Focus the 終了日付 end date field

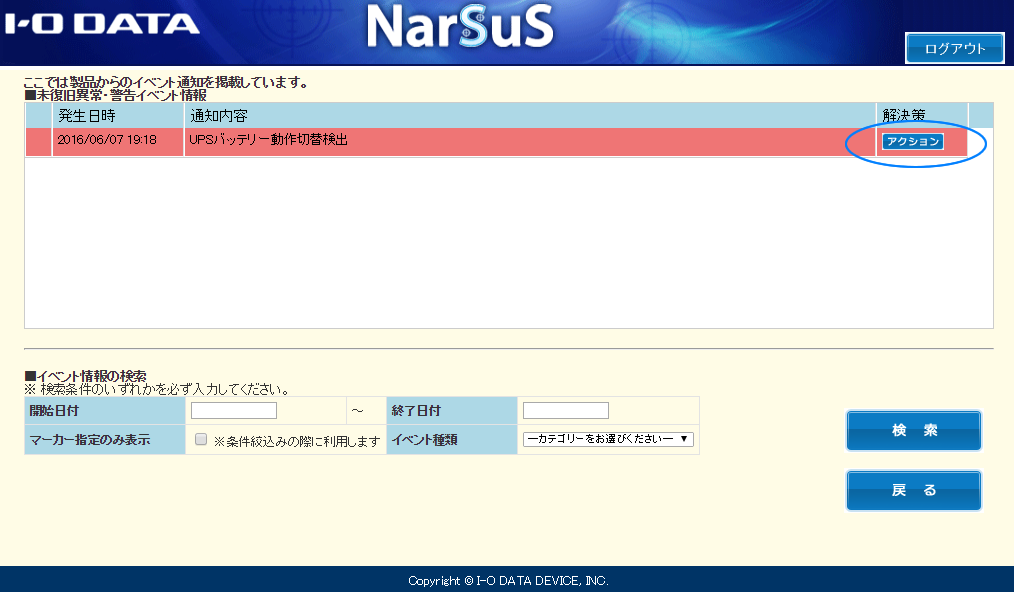[566, 410]
